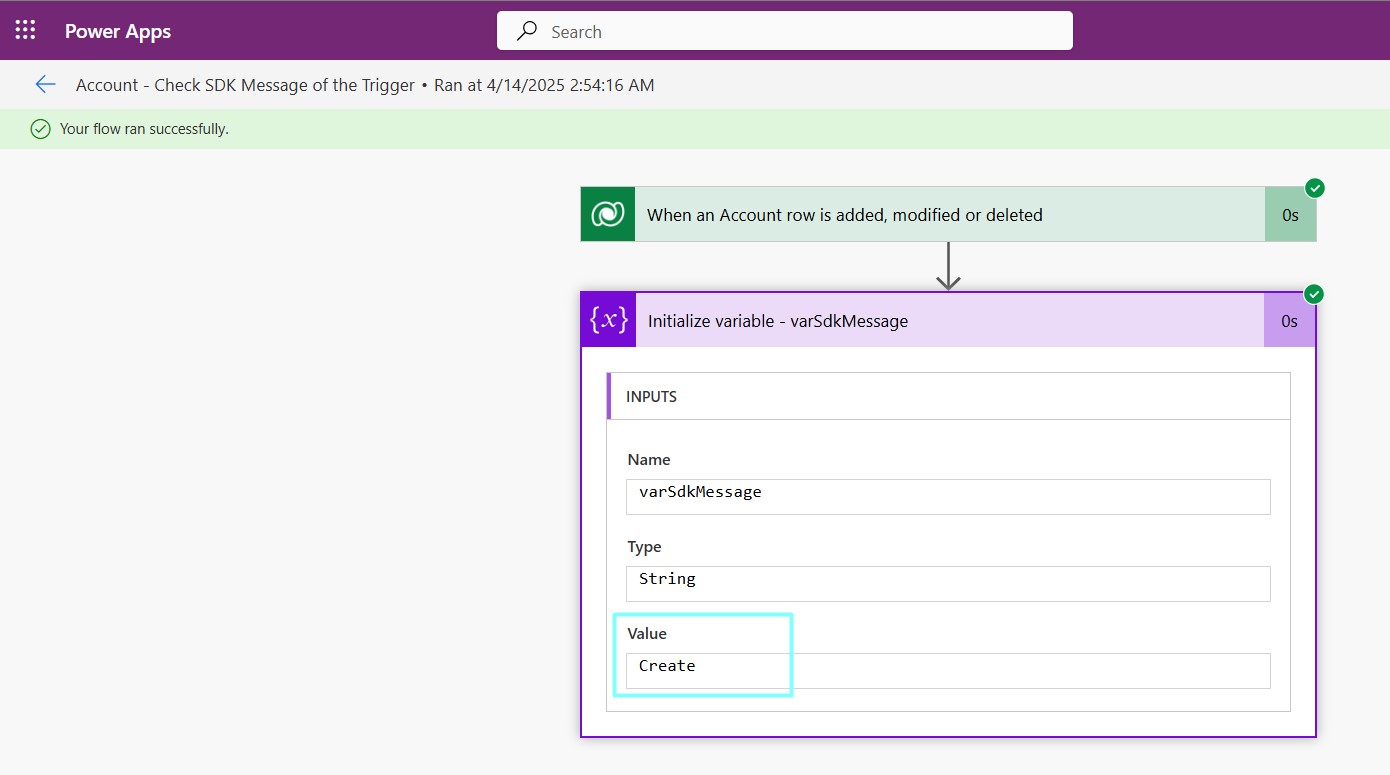The height and width of the screenshot is (775, 1390).
Task: Focus the Search input box
Action: 800,31
